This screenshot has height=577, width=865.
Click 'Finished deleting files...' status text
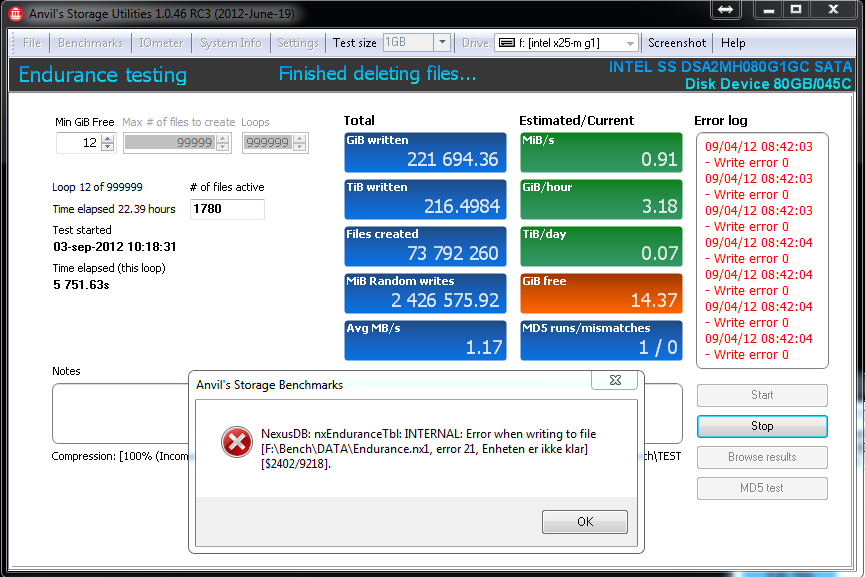377,73
